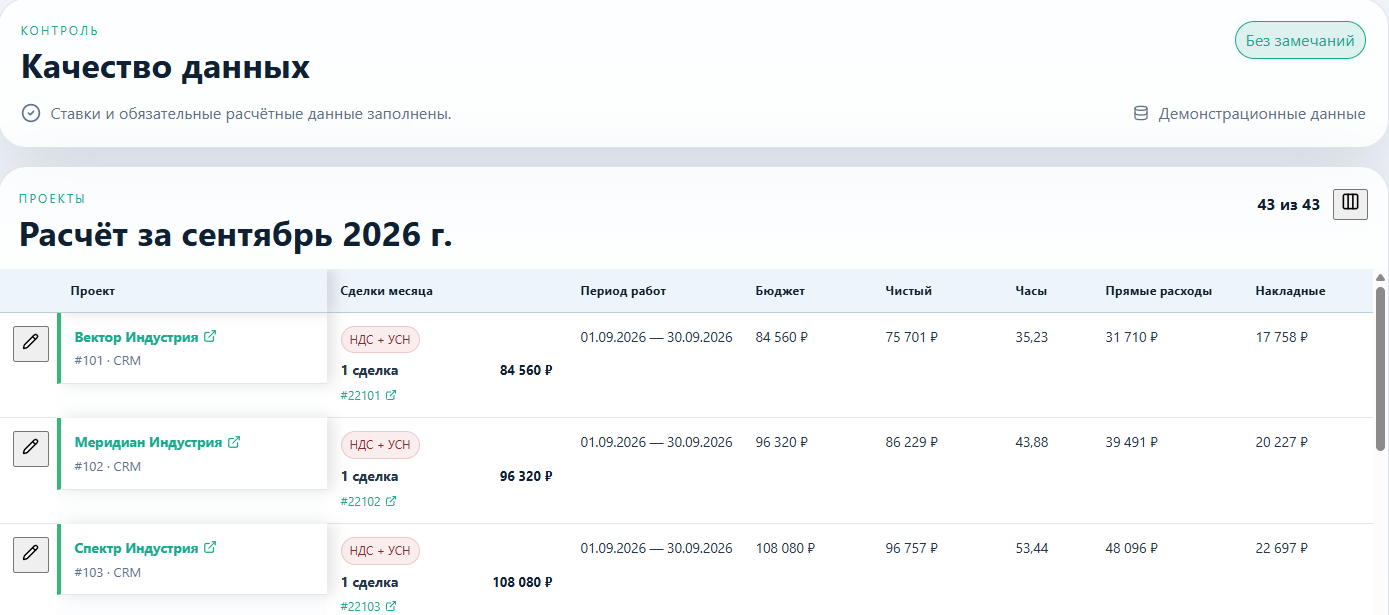The image size is (1389, 615).
Task: Click the Чистый column header
Action: pos(909,291)
